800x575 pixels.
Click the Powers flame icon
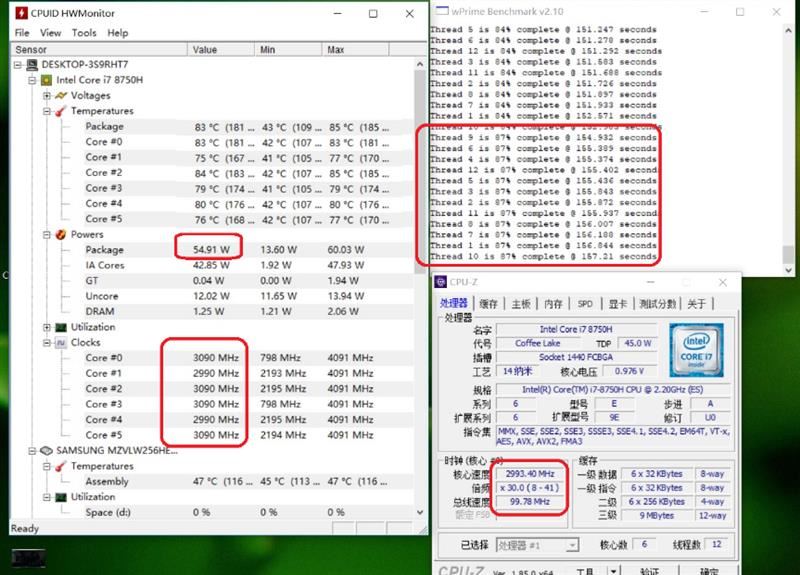[61, 234]
